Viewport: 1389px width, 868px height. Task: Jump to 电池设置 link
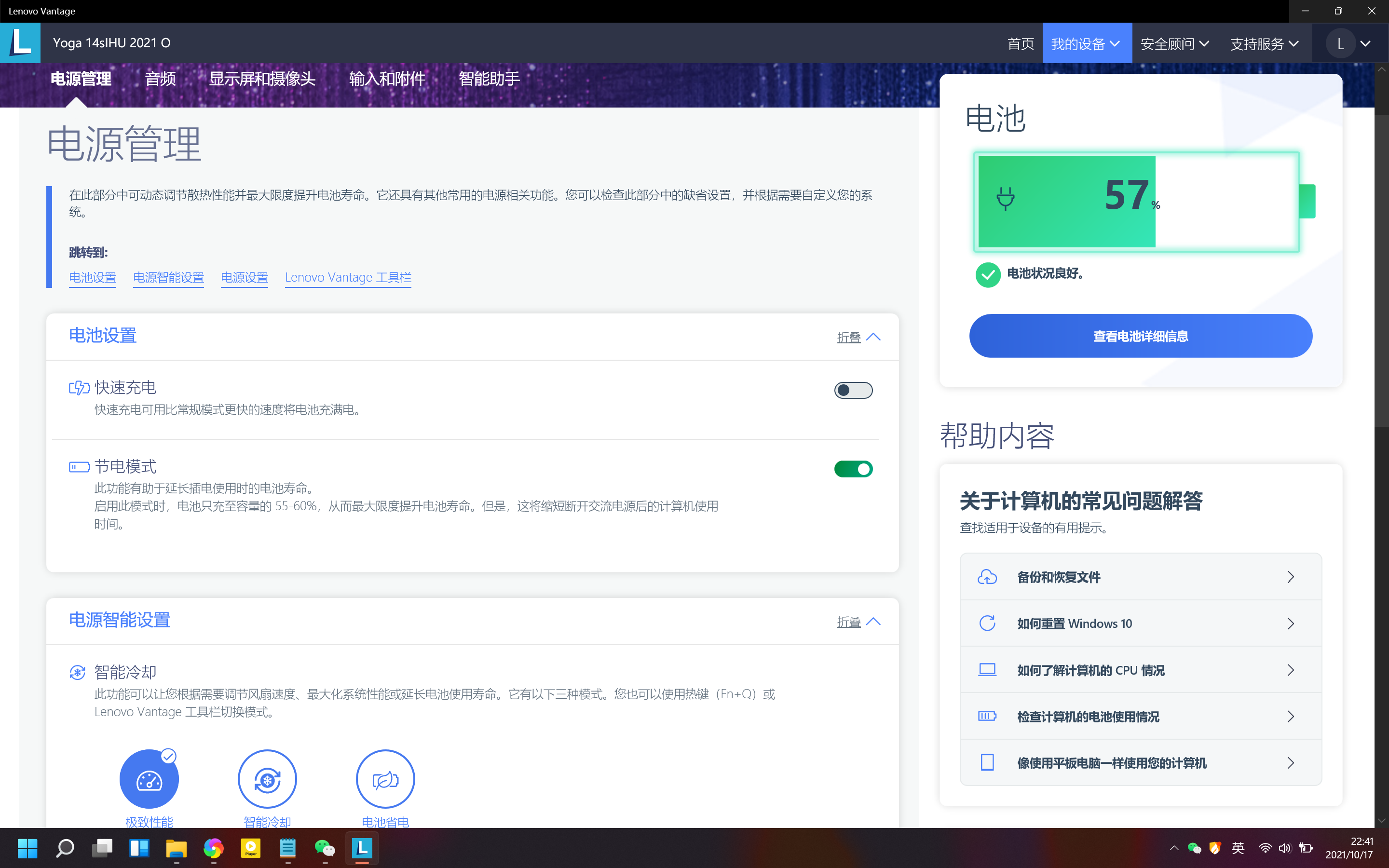pos(93,278)
